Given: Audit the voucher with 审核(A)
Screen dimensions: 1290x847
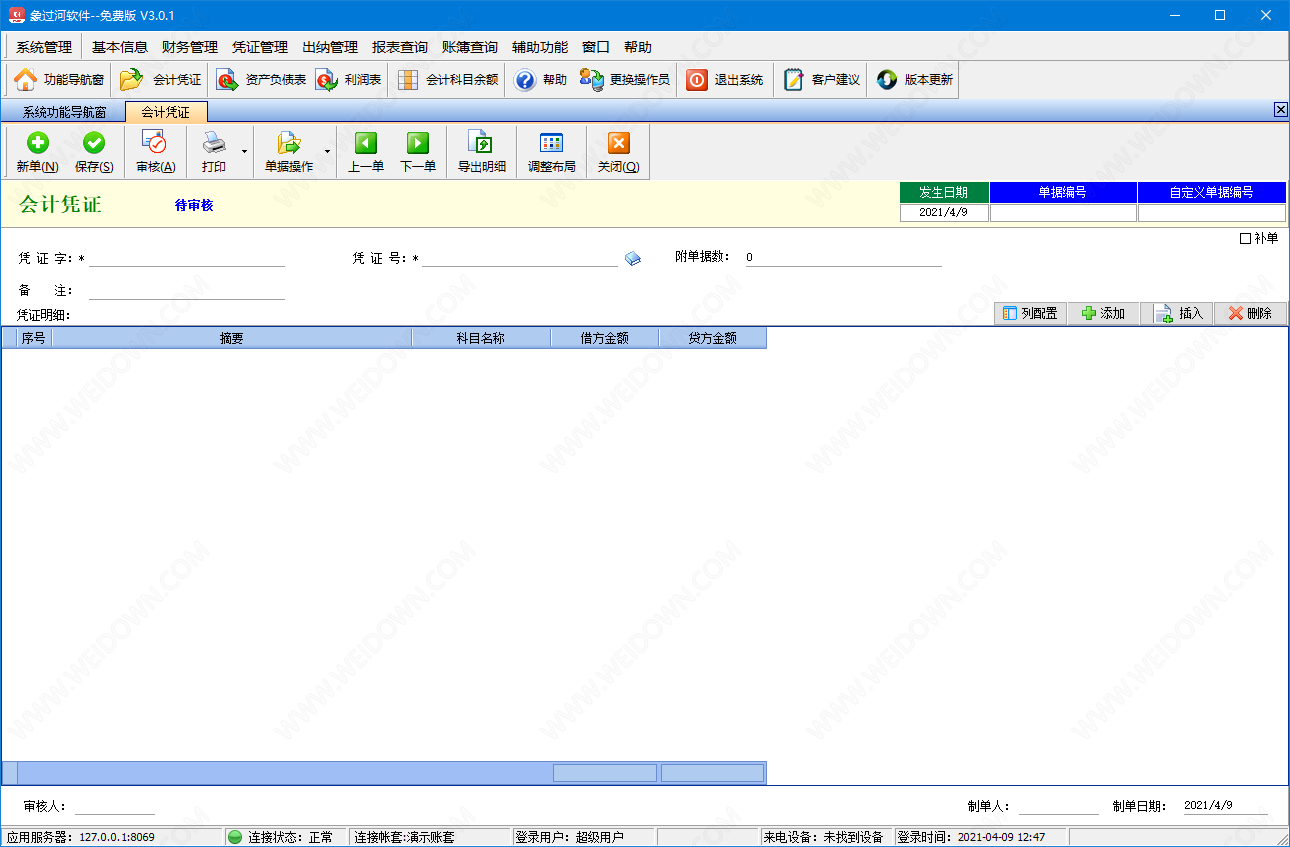Looking at the screenshot, I should [x=155, y=153].
